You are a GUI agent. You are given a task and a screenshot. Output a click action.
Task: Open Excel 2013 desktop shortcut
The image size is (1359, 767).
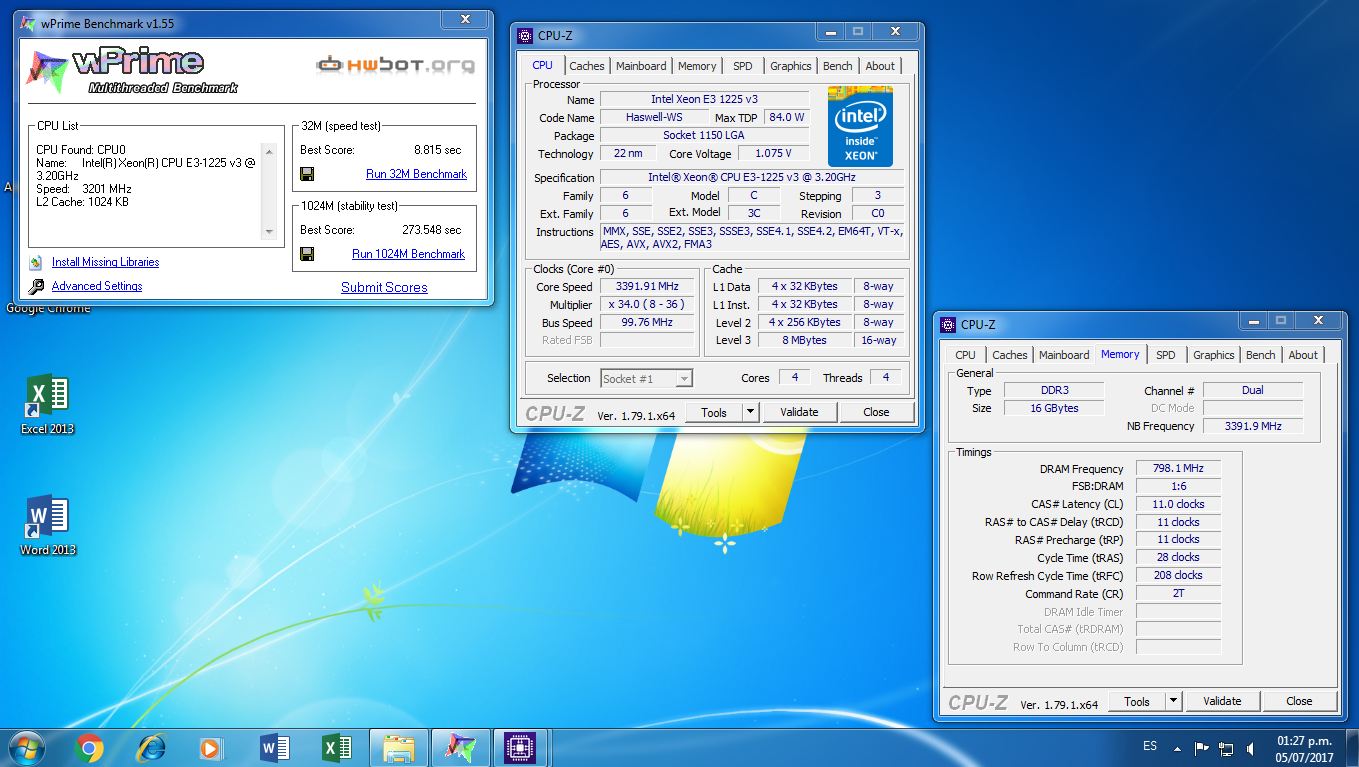[47, 405]
